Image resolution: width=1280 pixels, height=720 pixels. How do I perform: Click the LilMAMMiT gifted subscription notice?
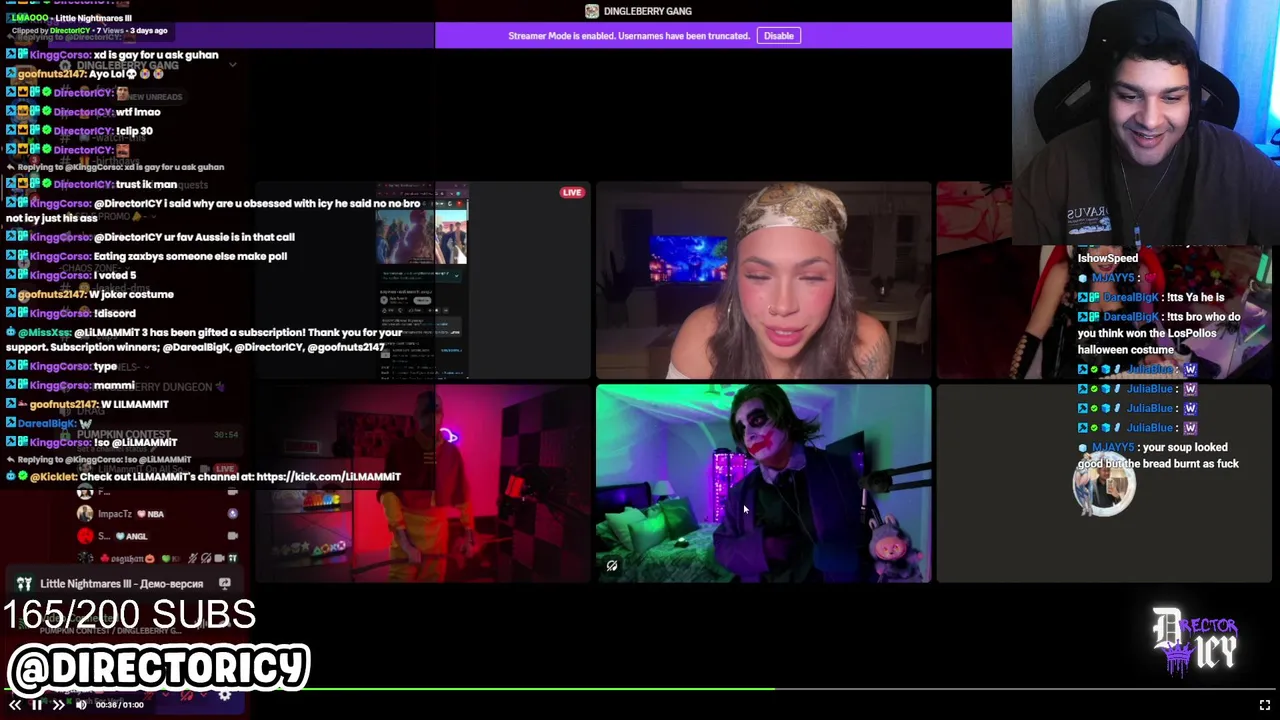click(x=205, y=340)
